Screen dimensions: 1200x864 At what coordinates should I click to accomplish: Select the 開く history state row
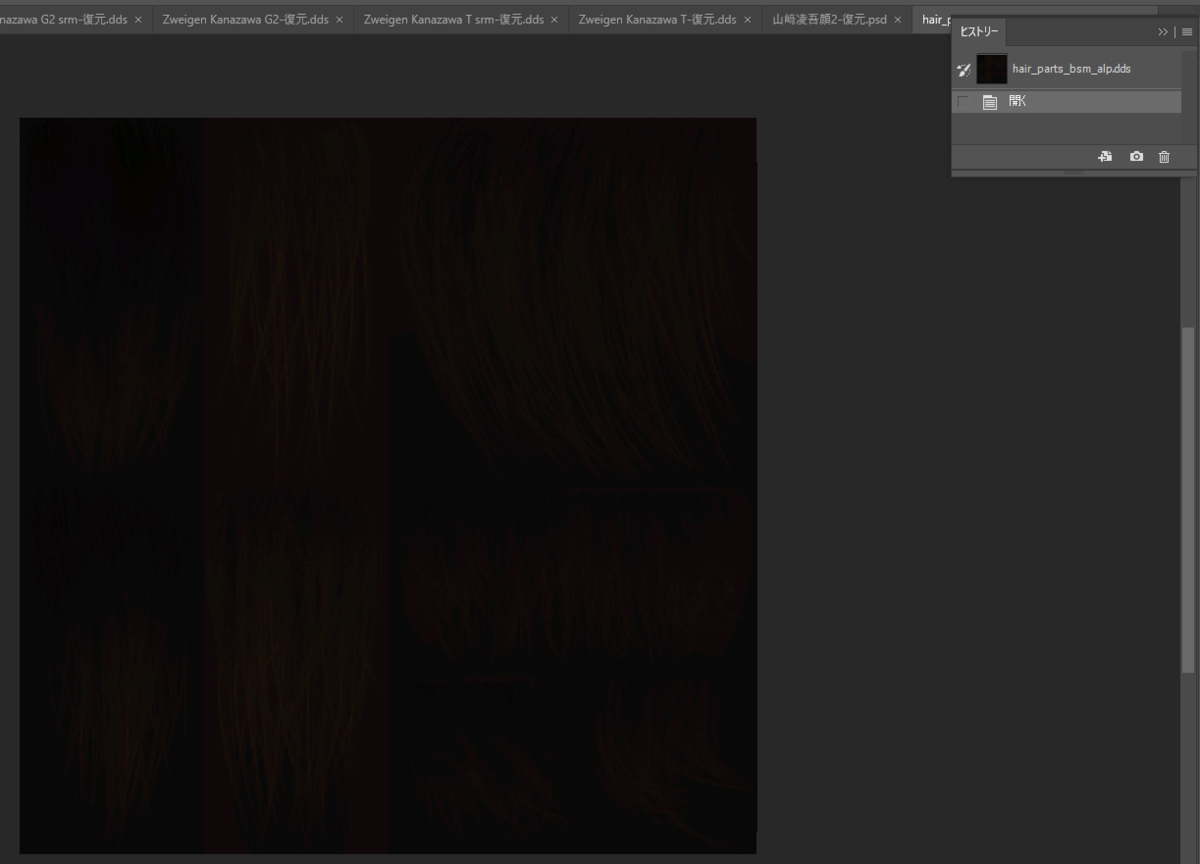(x=1066, y=102)
